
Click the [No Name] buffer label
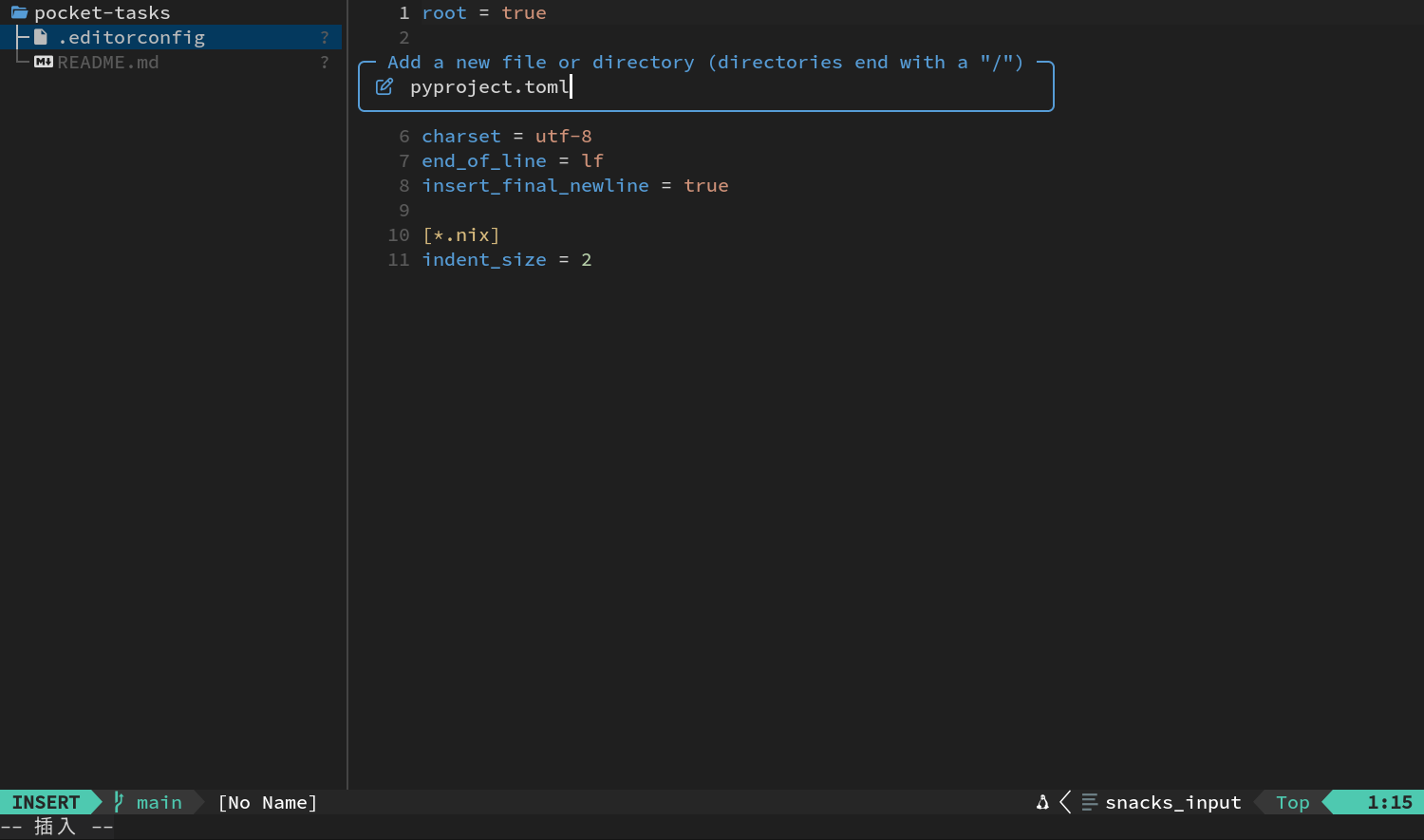point(268,802)
